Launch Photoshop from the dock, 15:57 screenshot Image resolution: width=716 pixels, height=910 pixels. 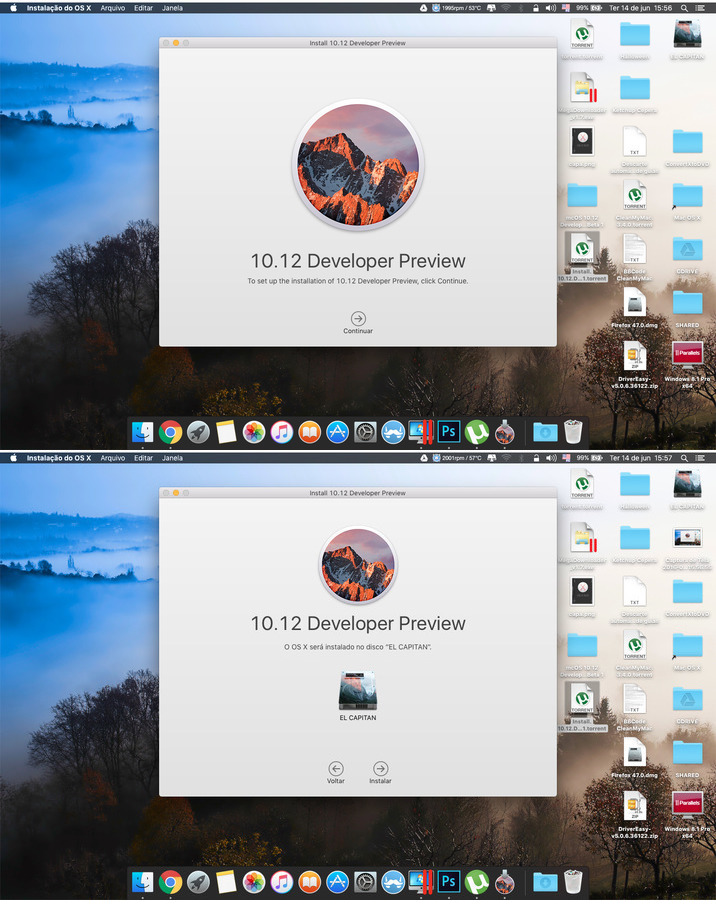(449, 882)
